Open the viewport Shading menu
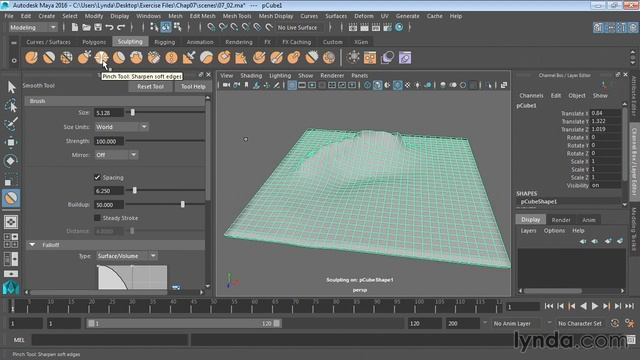This screenshot has height=360, width=640. click(x=251, y=76)
